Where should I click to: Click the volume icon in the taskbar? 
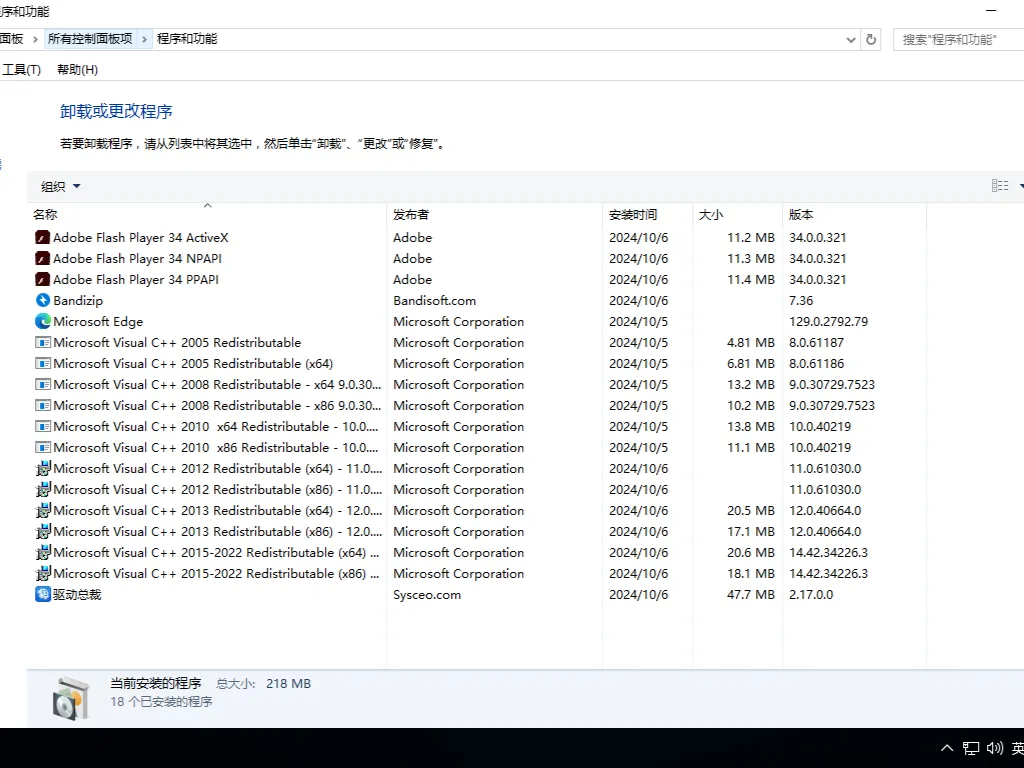click(x=994, y=748)
